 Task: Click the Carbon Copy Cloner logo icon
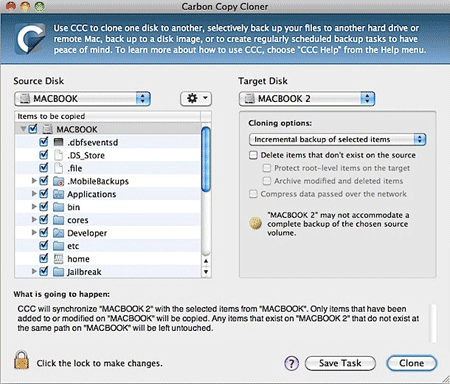coord(30,39)
